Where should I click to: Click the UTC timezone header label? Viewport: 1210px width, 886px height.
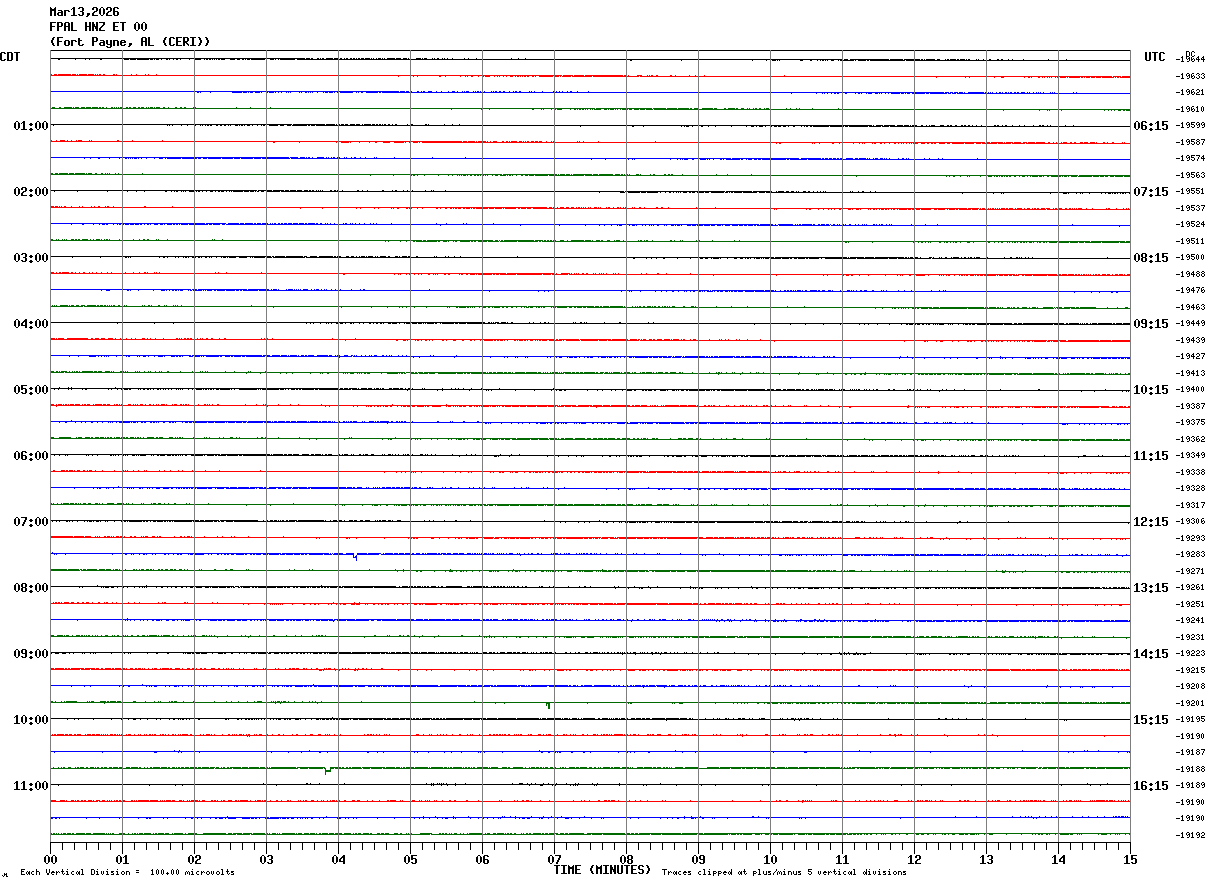pos(1155,57)
